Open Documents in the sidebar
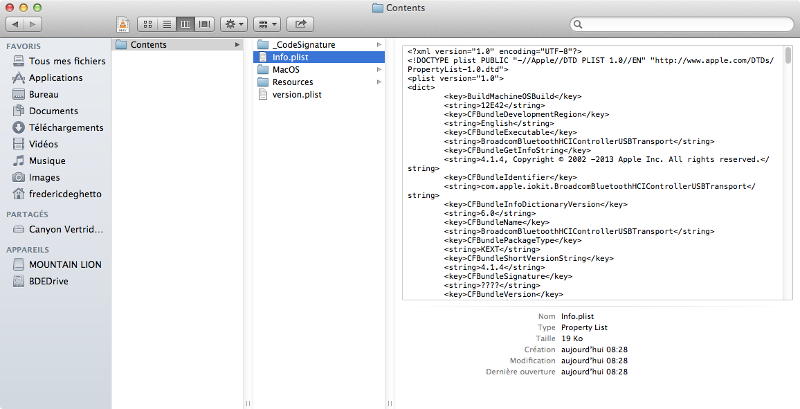This screenshot has width=800, height=409. 55,111
